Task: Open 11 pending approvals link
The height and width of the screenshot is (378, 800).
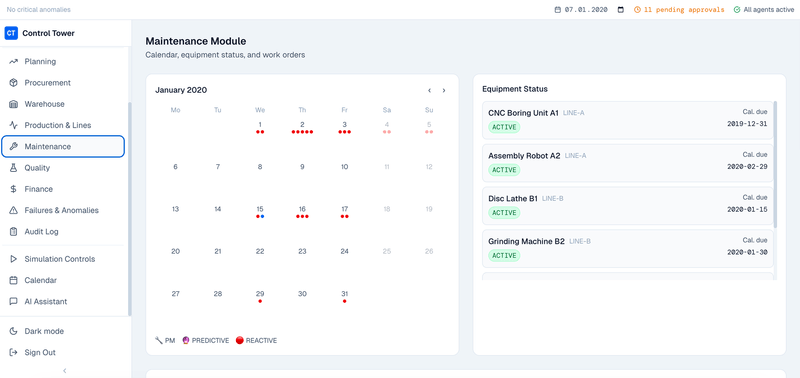Action: pos(679,10)
